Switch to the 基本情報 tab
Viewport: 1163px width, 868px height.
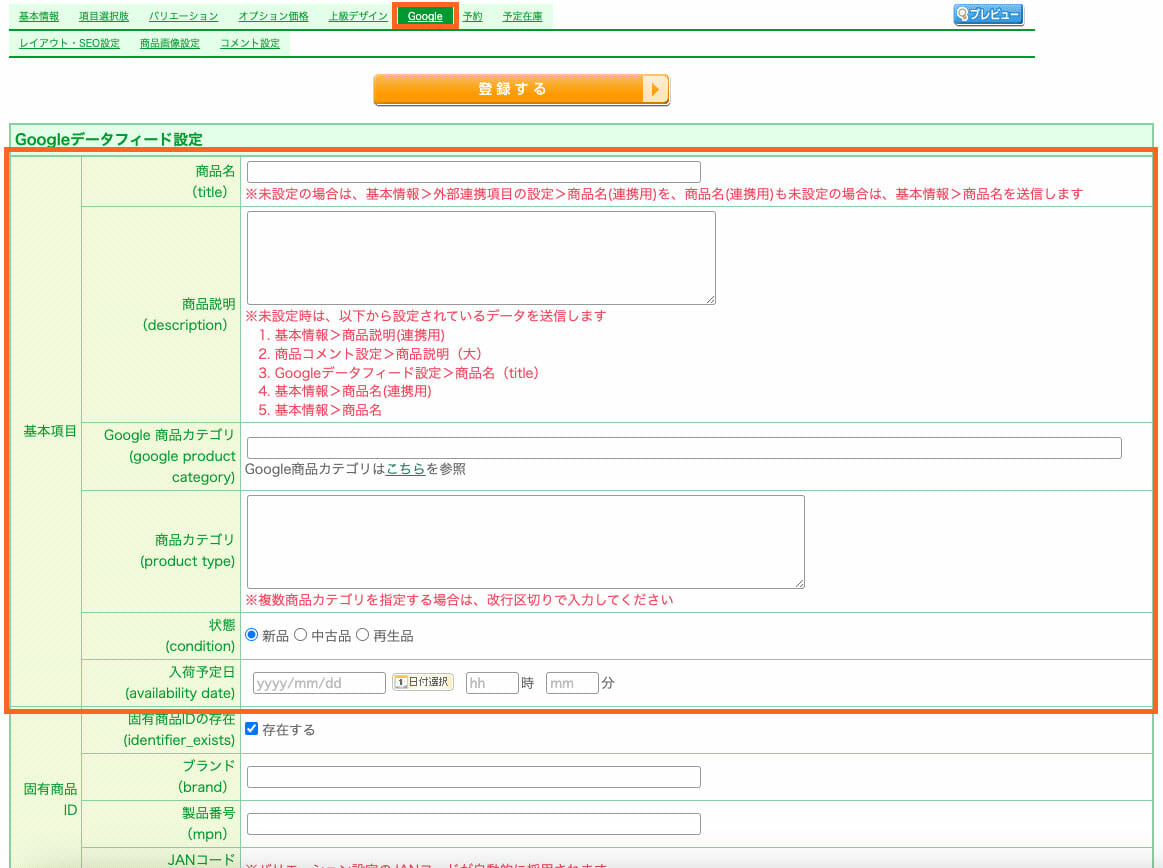coord(39,17)
